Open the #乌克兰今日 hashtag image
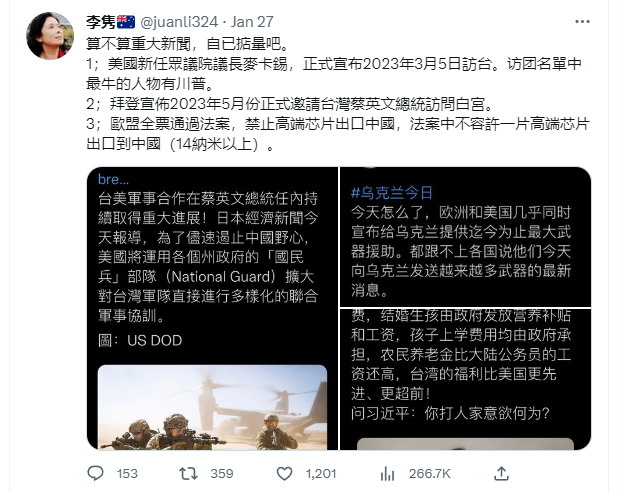 (465, 237)
